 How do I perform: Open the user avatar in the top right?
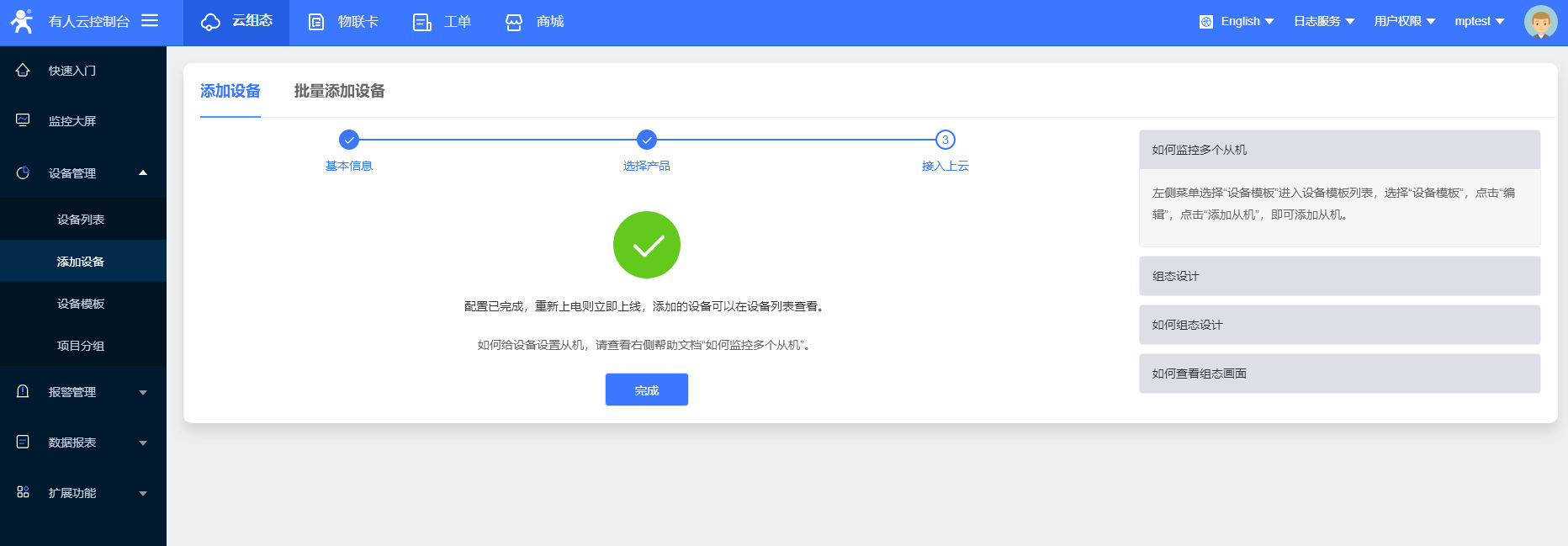1540,22
